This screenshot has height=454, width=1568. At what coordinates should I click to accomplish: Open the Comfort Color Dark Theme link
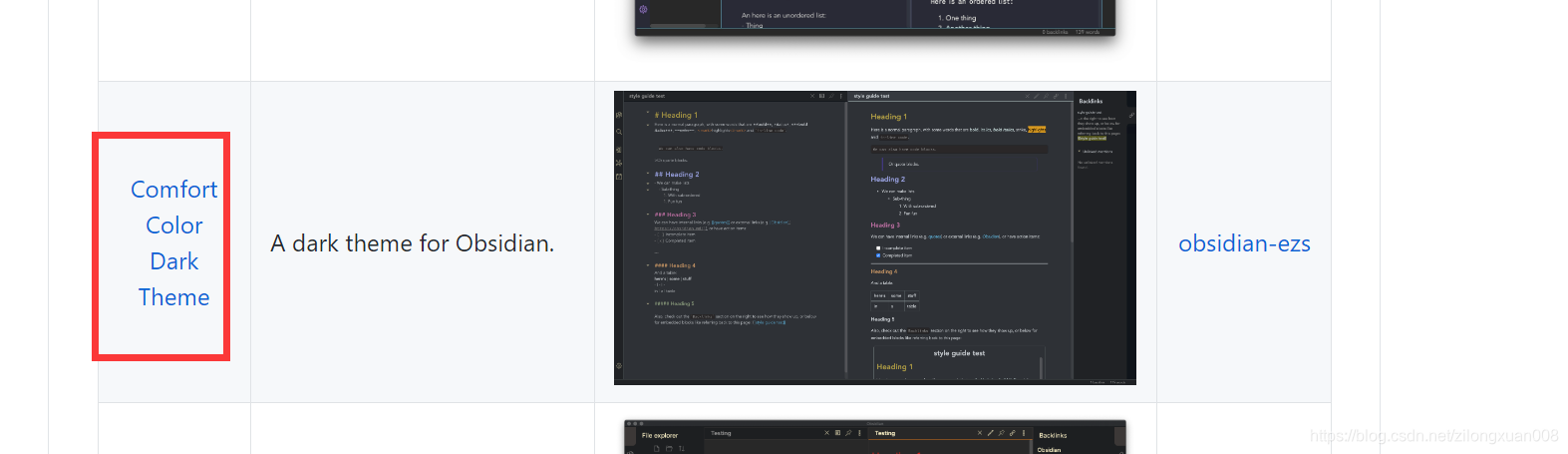click(174, 243)
